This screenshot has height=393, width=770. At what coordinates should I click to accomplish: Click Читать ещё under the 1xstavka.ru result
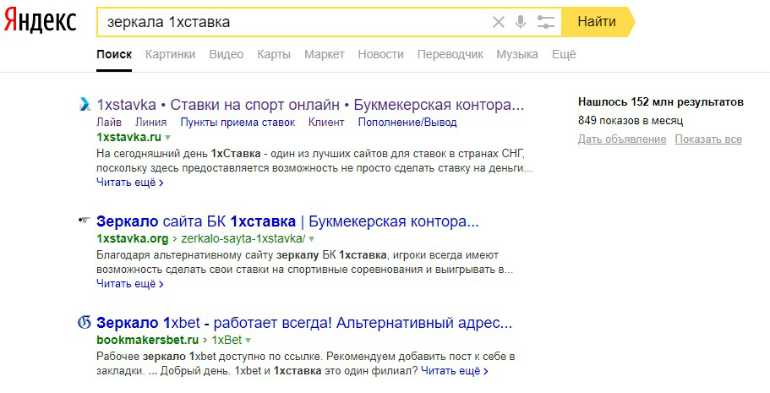coord(130,182)
